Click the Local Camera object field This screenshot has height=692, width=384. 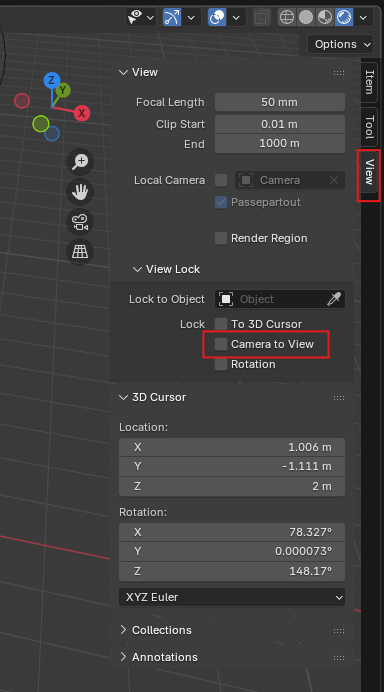pos(290,180)
